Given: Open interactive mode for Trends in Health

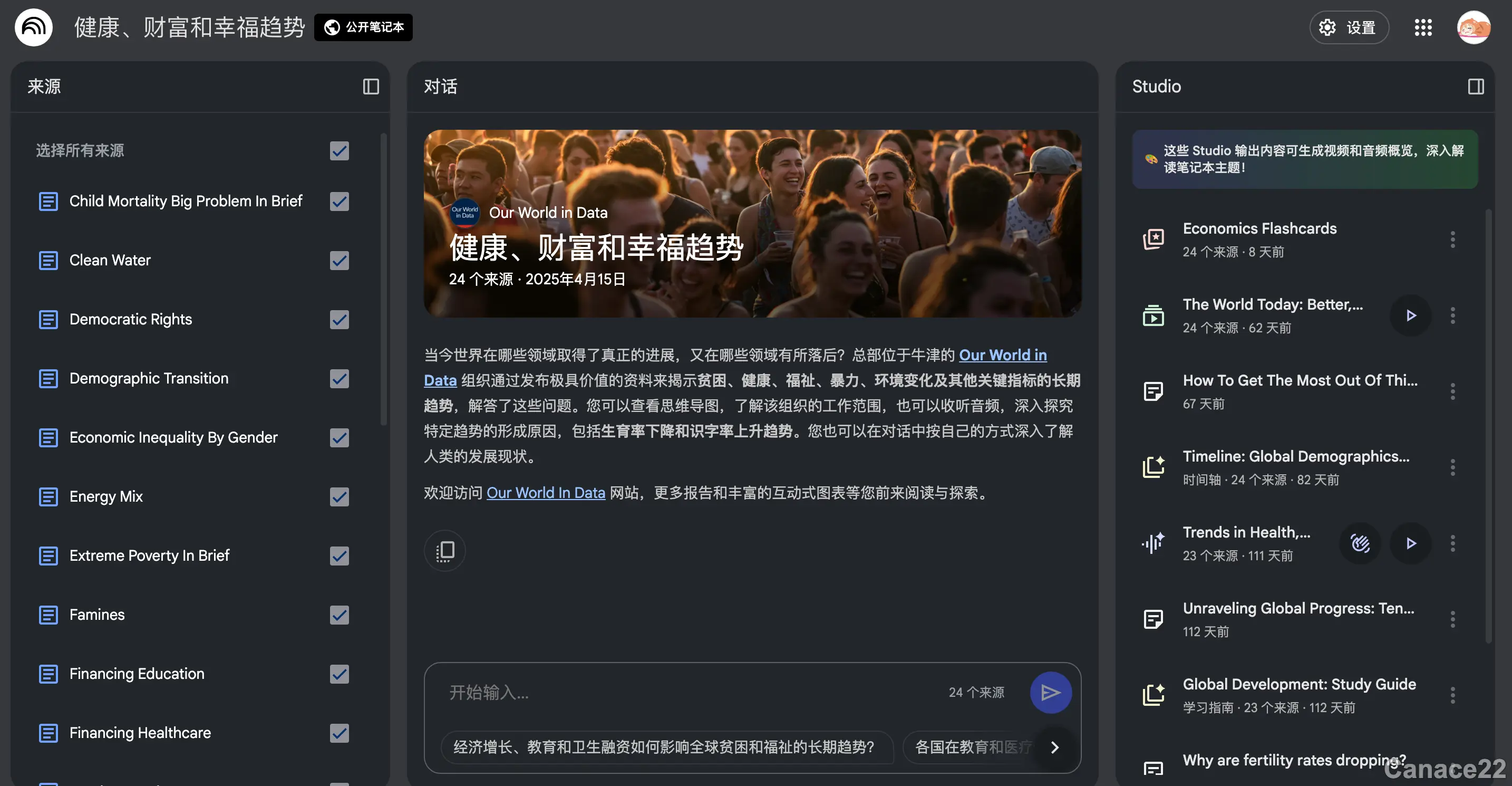Looking at the screenshot, I should click(x=1360, y=543).
